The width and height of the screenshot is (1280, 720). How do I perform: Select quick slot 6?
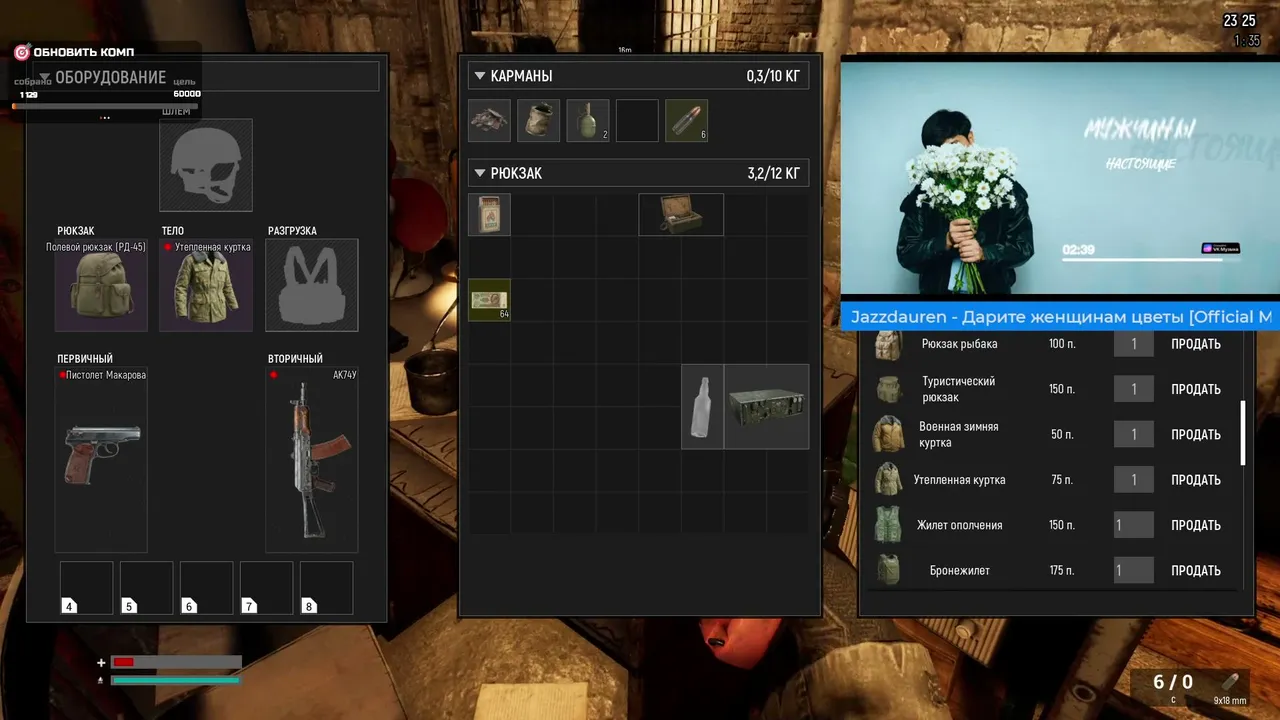[206, 588]
